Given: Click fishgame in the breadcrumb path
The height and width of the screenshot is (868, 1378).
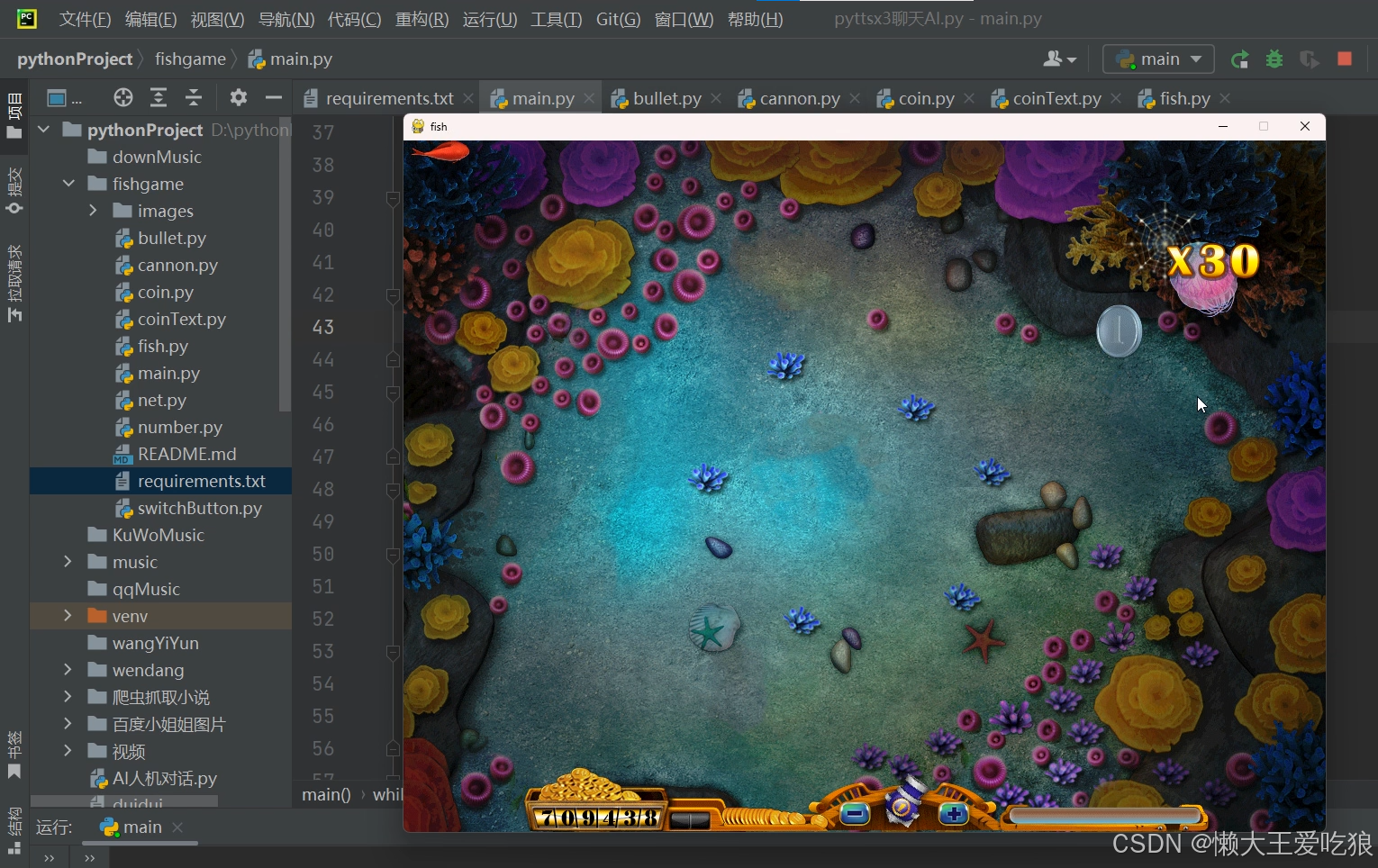Looking at the screenshot, I should (190, 59).
